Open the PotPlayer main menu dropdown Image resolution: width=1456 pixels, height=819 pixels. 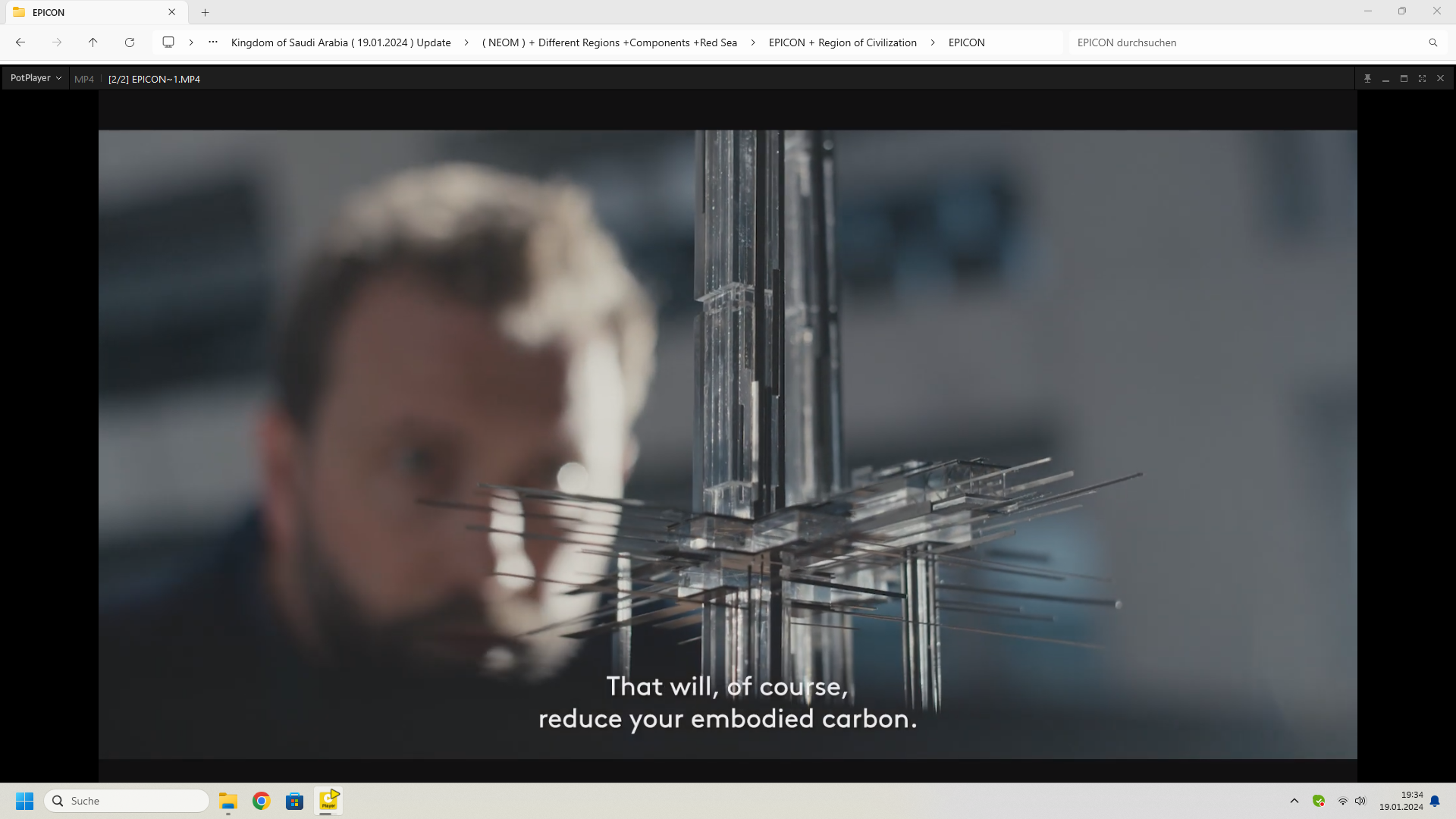pyautogui.click(x=36, y=78)
